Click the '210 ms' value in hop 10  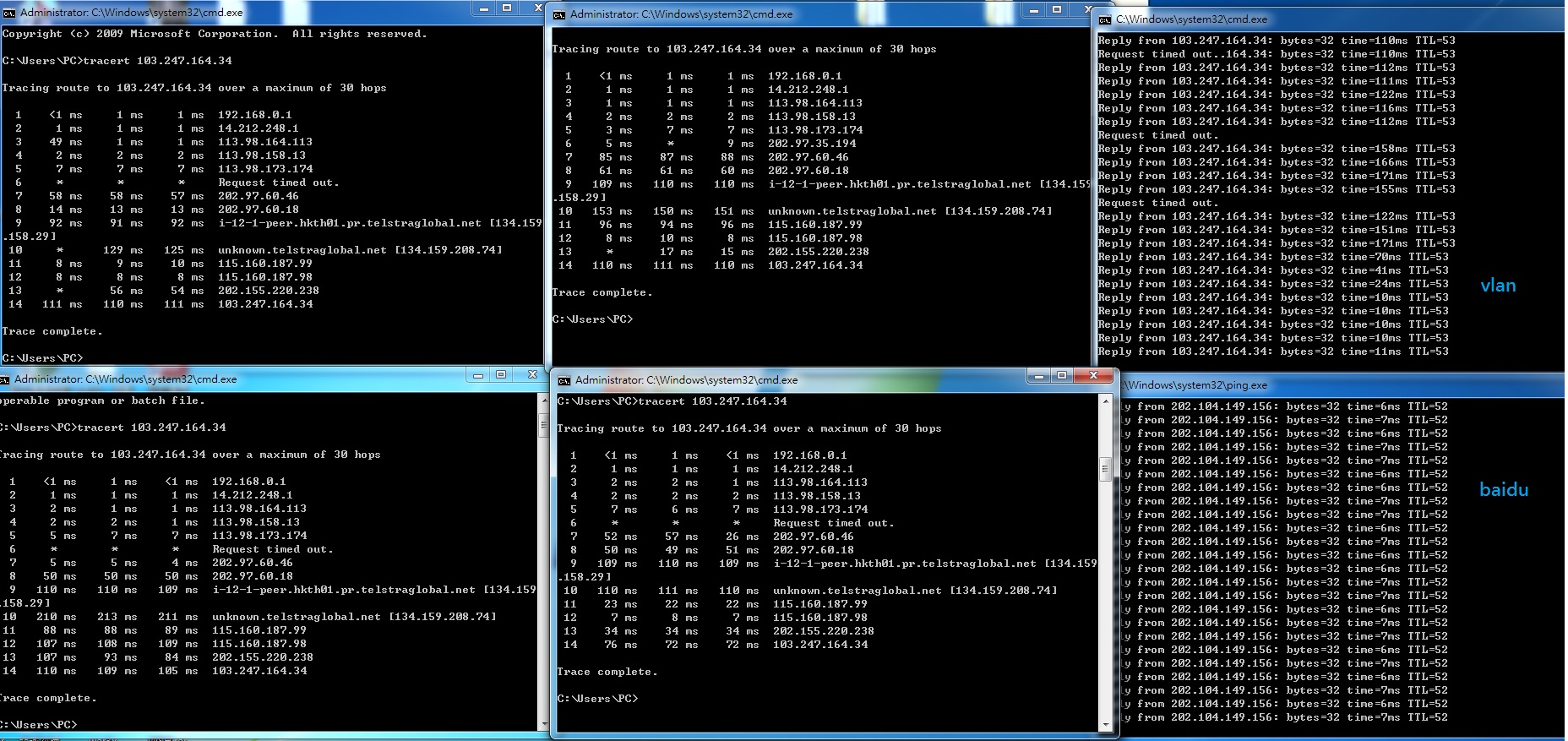coord(57,617)
